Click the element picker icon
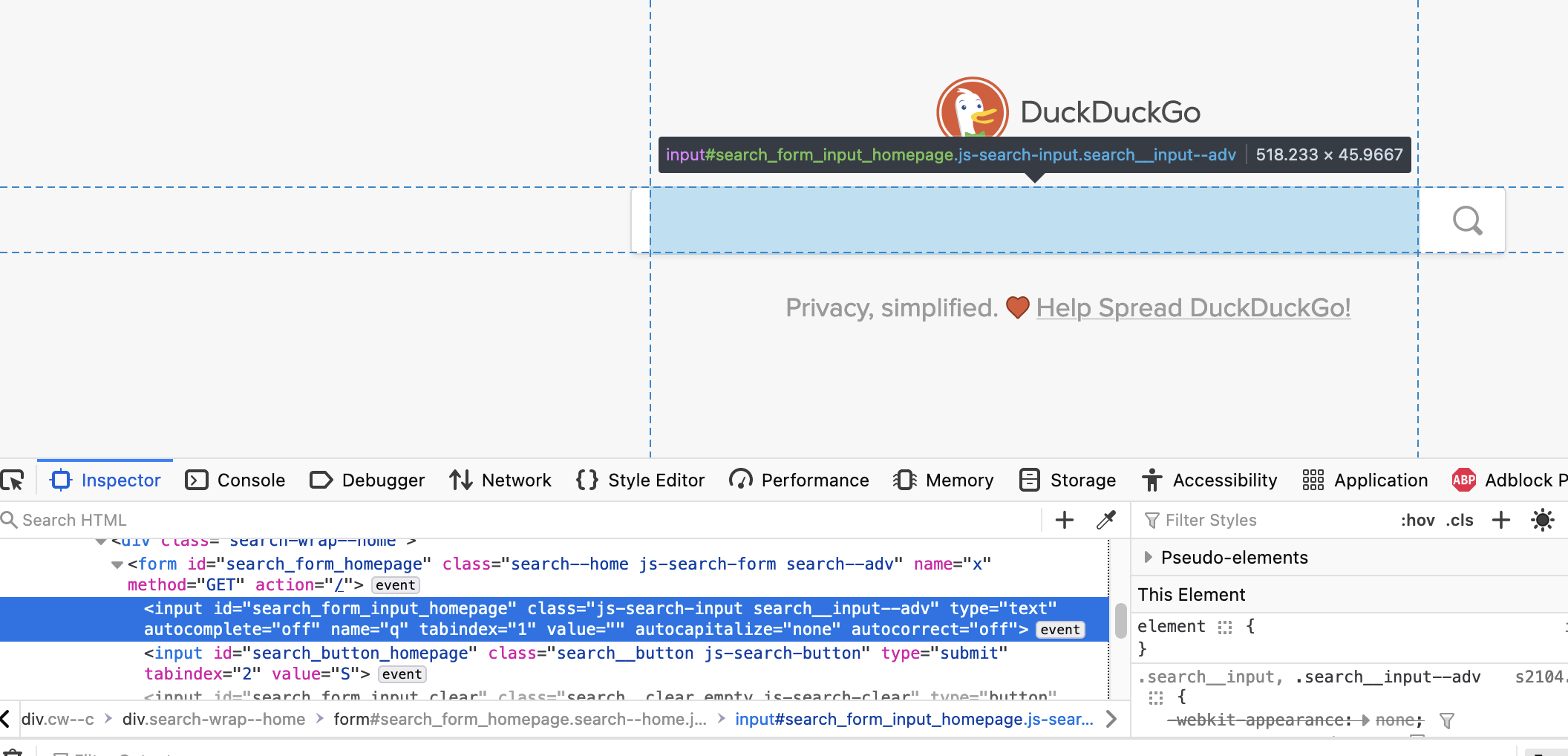The height and width of the screenshot is (756, 1568). (13, 480)
